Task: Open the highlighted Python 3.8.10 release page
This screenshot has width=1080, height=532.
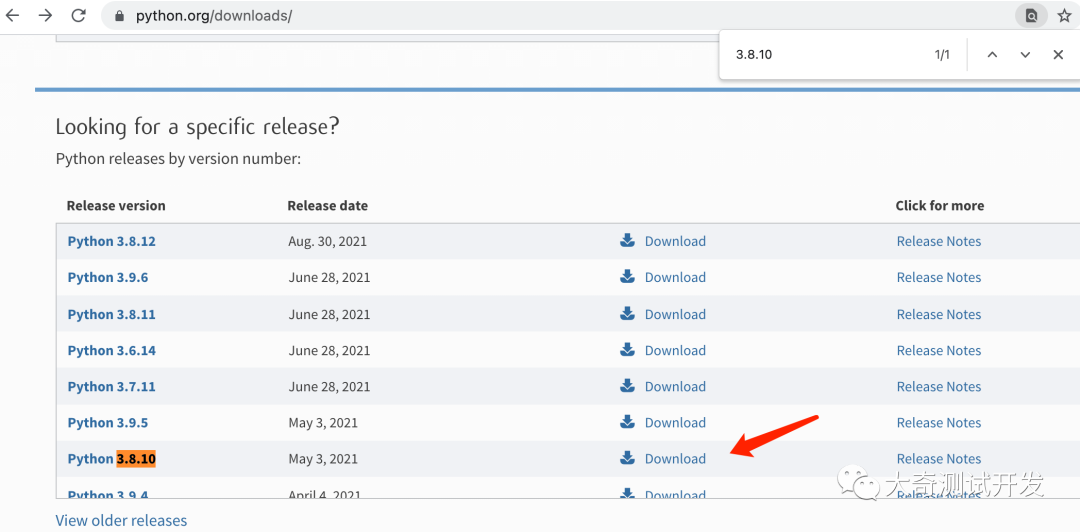Action: [x=112, y=459]
